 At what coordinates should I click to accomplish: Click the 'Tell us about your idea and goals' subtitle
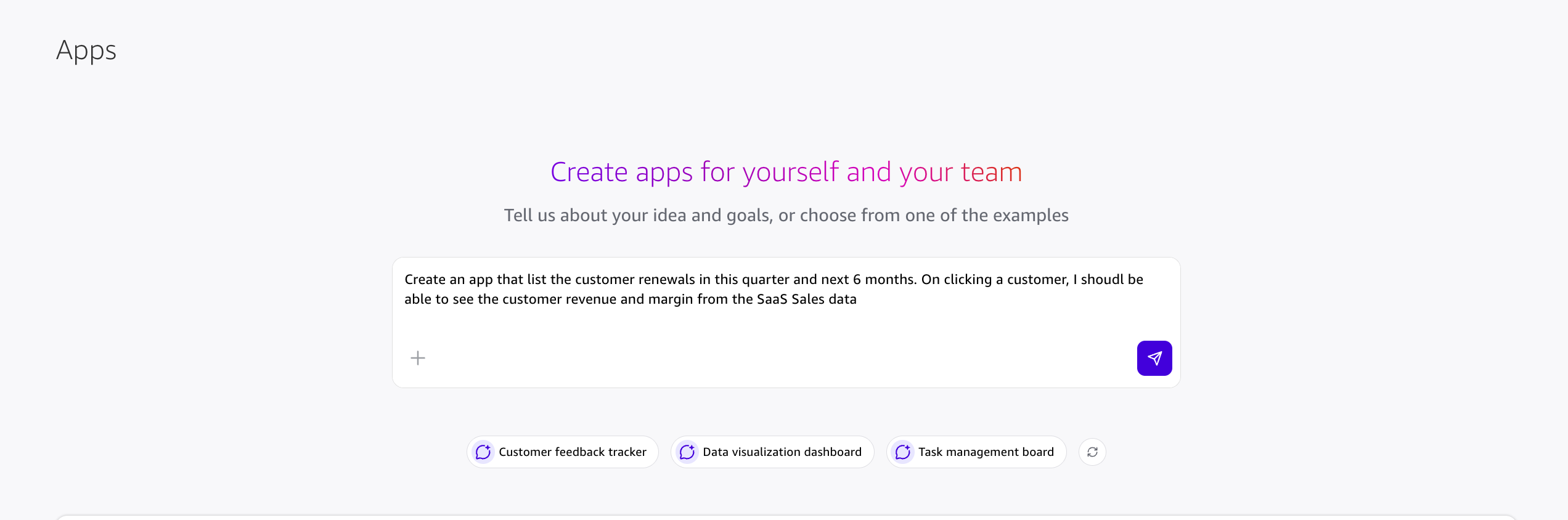786,215
